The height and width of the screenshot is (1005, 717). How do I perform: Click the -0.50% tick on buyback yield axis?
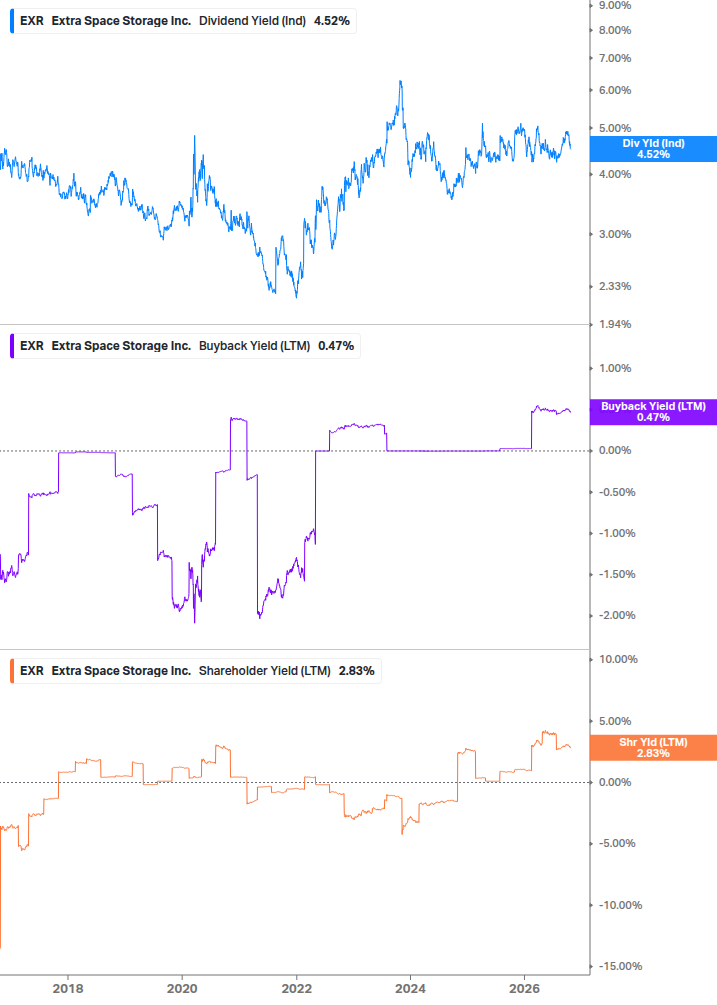[617, 492]
